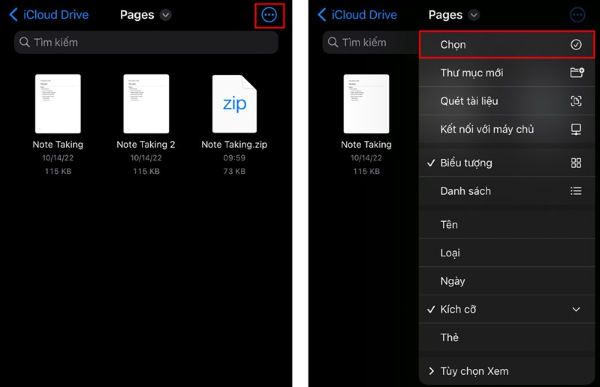This screenshot has height=387, width=600.
Task: Click the Note Taking.zip file name
Action: [234, 145]
